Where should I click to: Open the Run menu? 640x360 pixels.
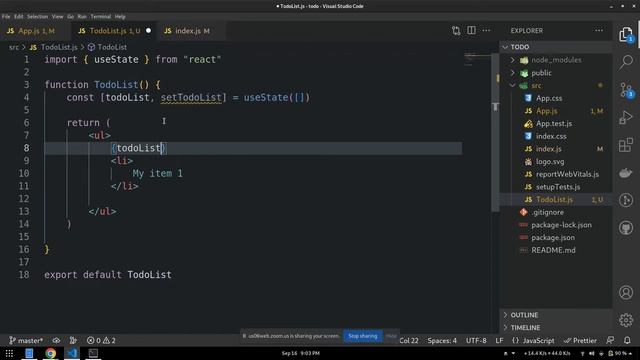point(82,17)
